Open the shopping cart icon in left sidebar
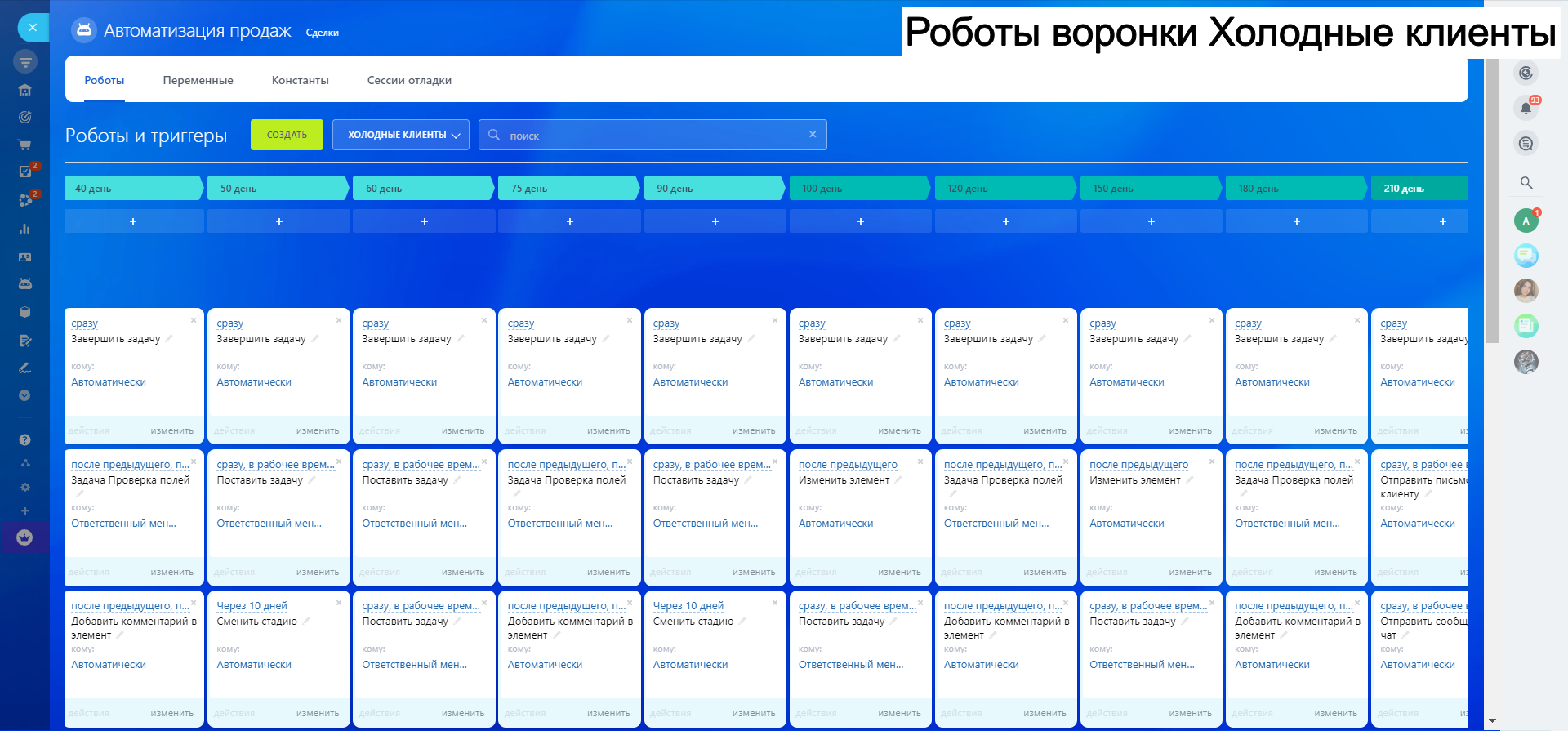The width and height of the screenshot is (1568, 731). tap(24, 145)
